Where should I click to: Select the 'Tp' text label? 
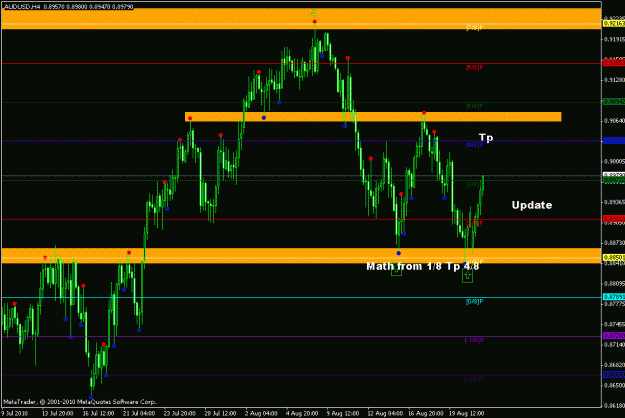pos(486,138)
